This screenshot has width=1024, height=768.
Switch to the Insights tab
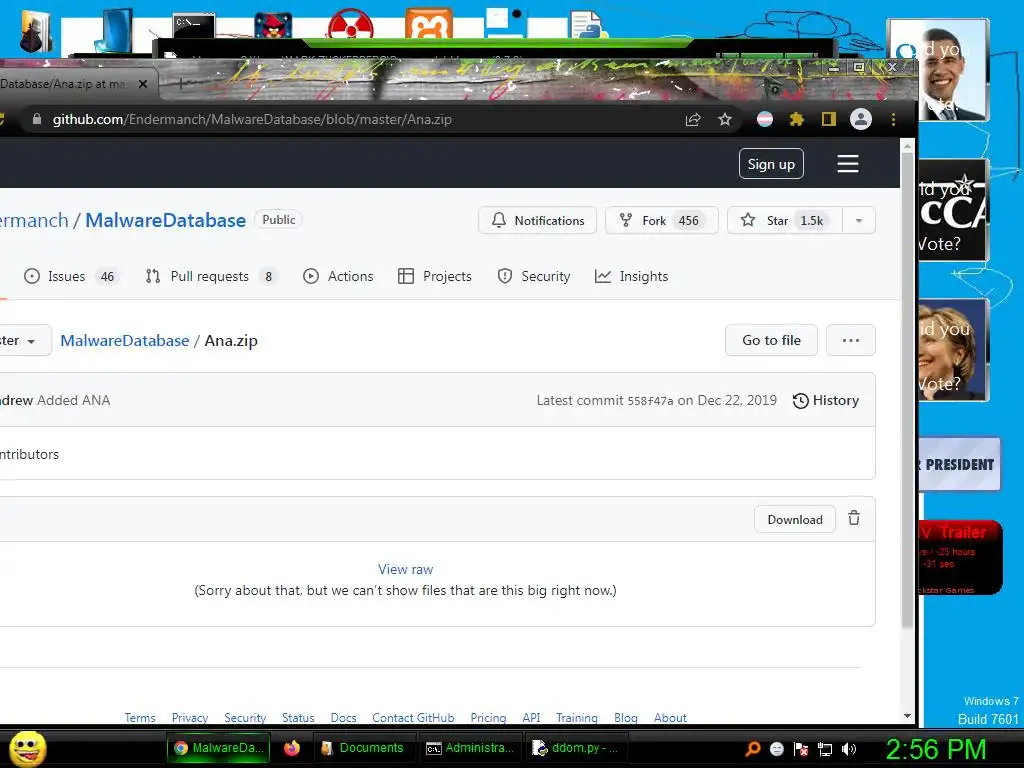coord(632,276)
